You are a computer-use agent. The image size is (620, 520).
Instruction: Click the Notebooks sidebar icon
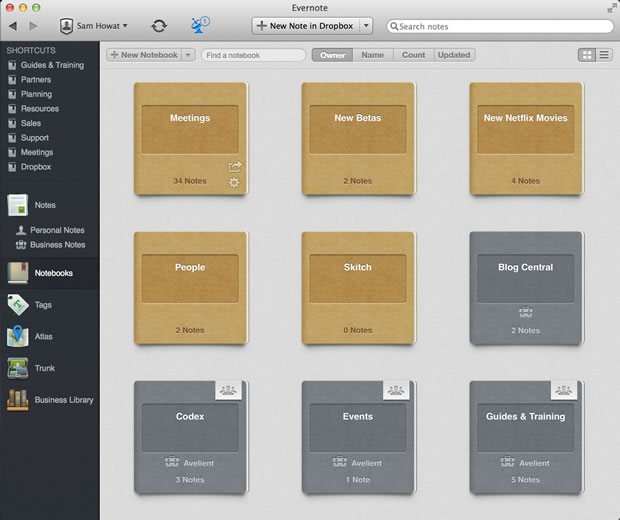18,273
